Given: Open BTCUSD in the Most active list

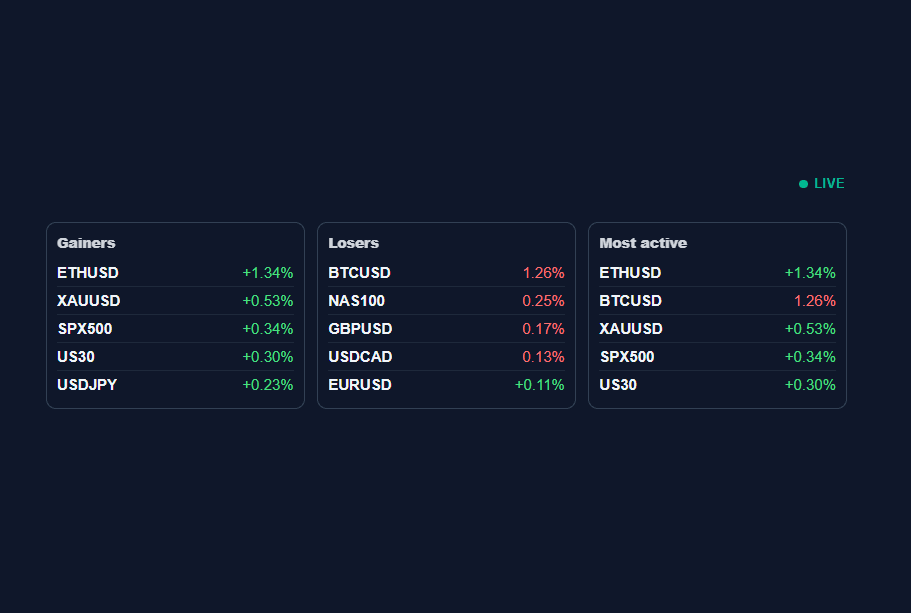Looking at the screenshot, I should pos(630,300).
